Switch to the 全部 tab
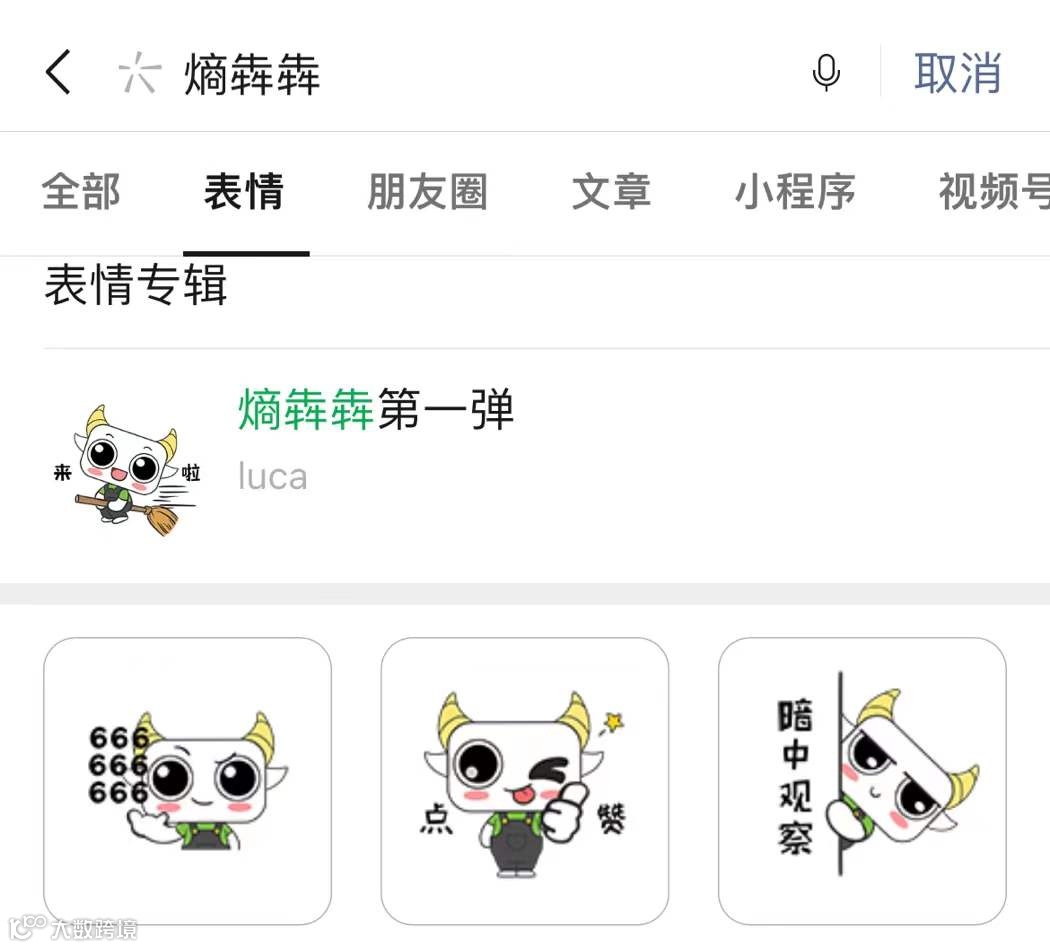 81,191
